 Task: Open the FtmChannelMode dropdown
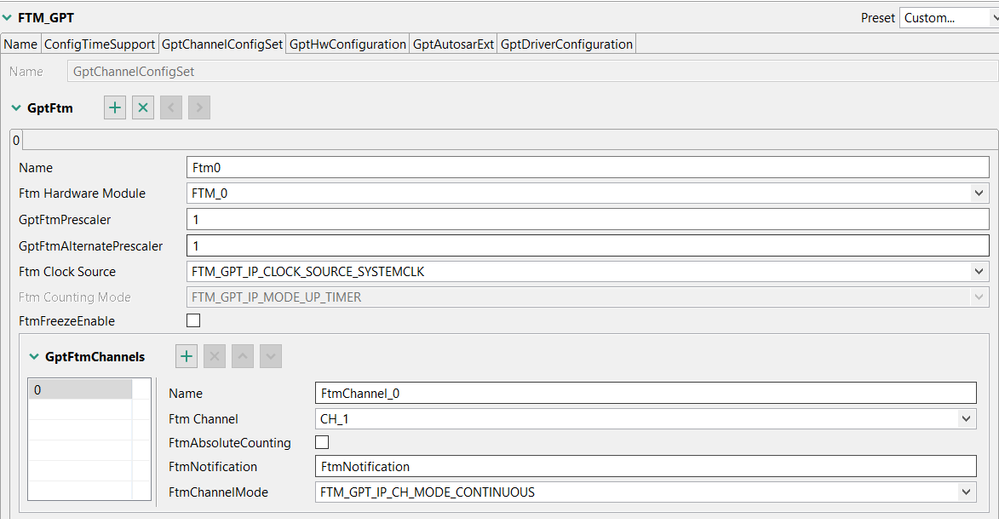(965, 492)
